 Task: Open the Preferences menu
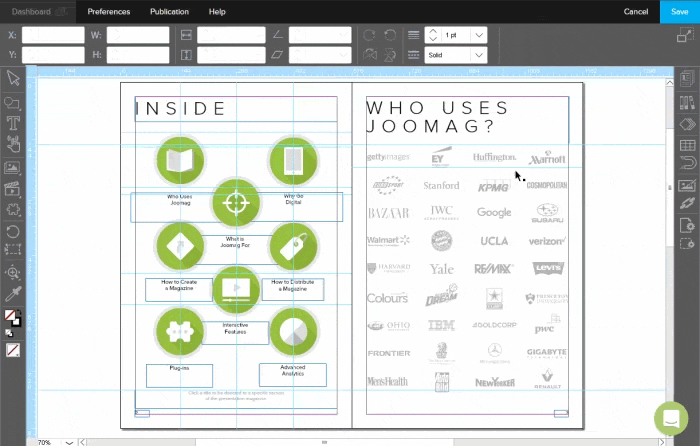point(109,11)
